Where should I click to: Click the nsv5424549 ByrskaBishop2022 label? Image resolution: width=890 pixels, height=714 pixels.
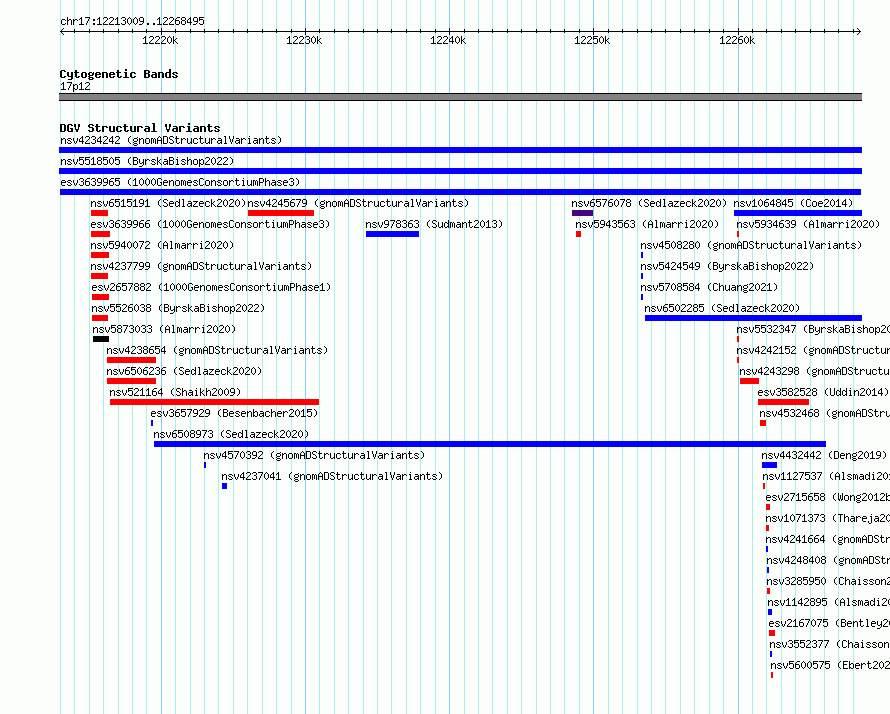727,266
